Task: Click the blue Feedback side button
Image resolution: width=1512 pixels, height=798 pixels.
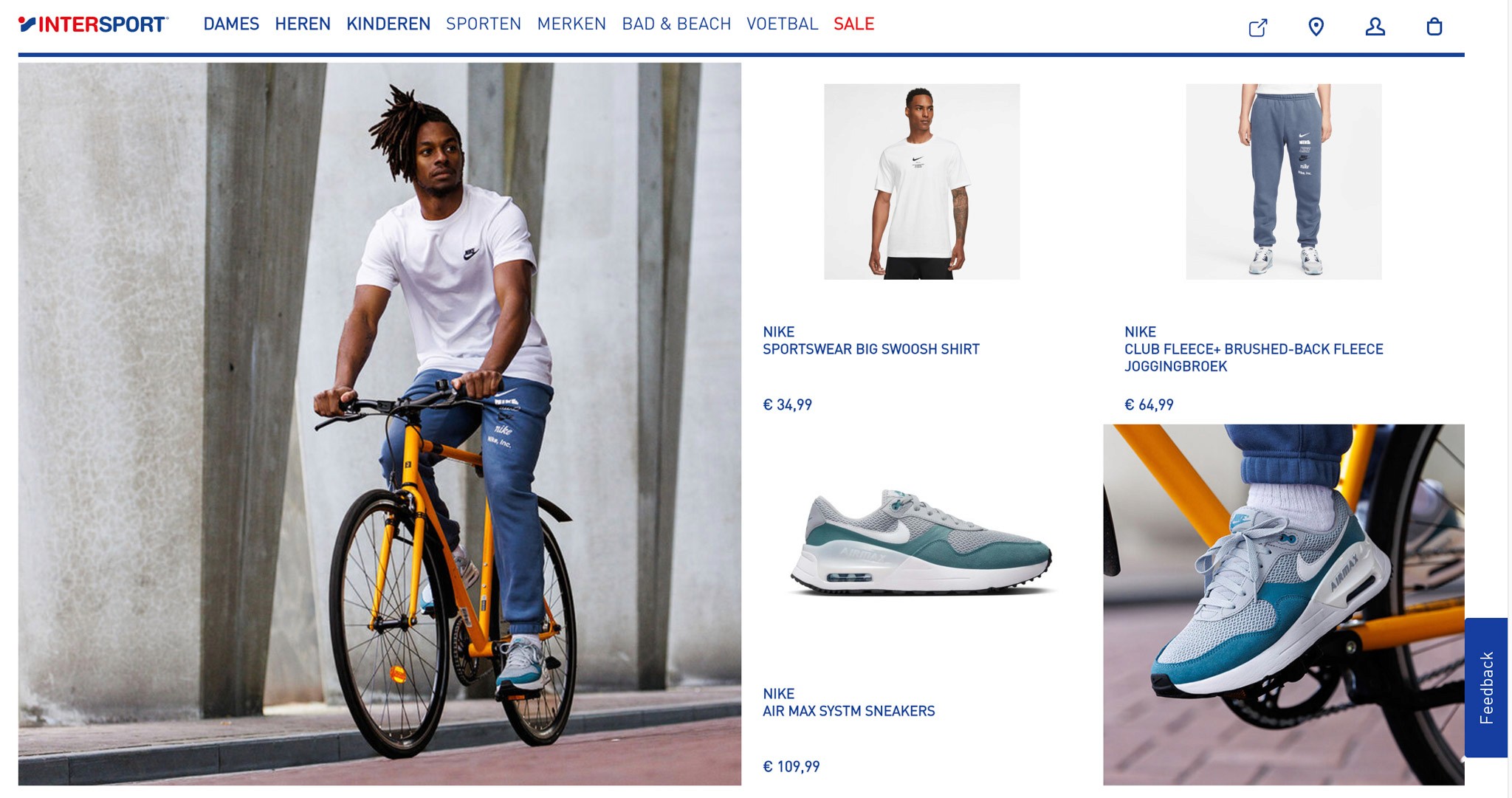Action: point(1486,687)
